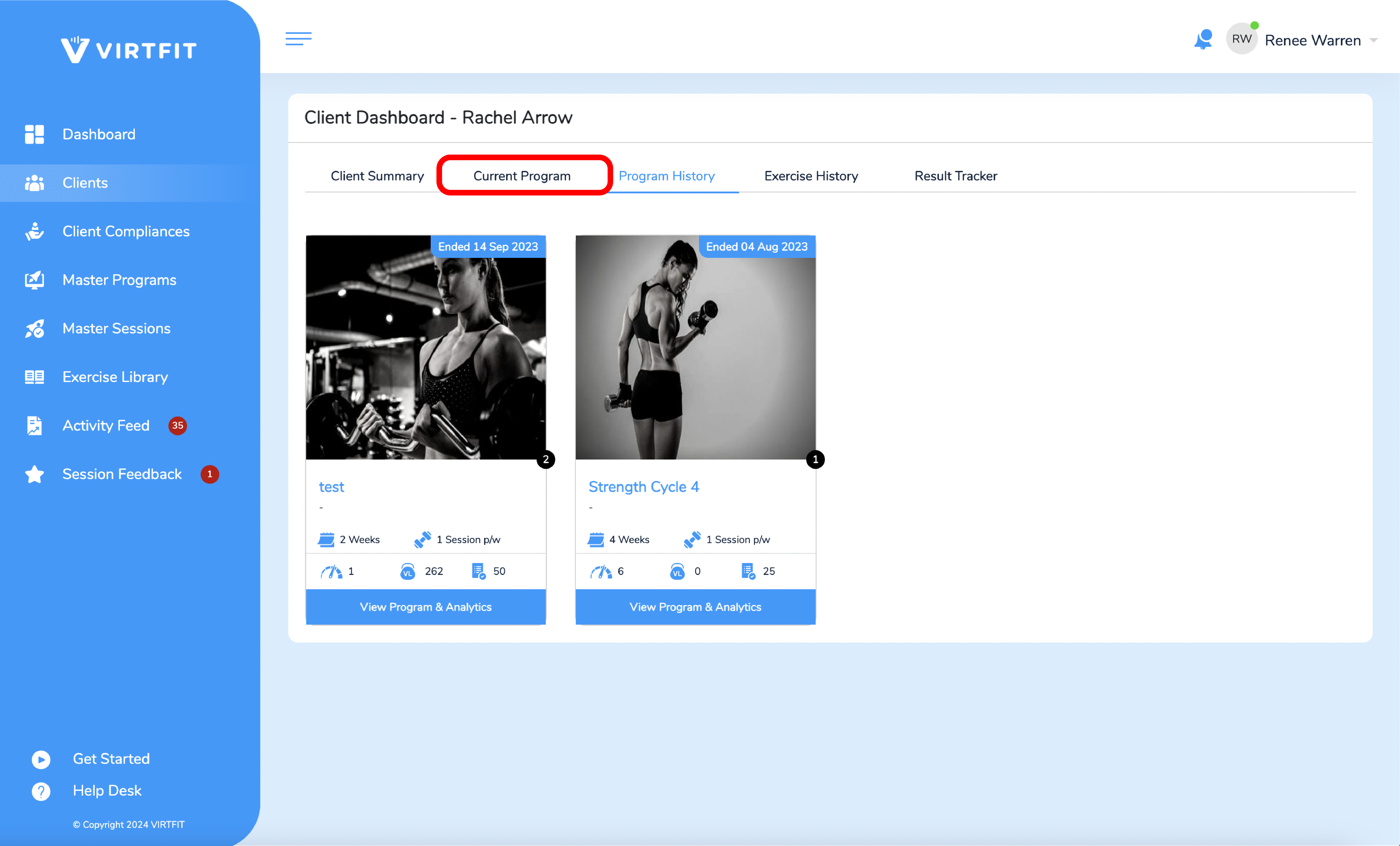Viewport: 1400px width, 846px height.
Task: Click the VIRTFIT logo
Action: pos(129,50)
